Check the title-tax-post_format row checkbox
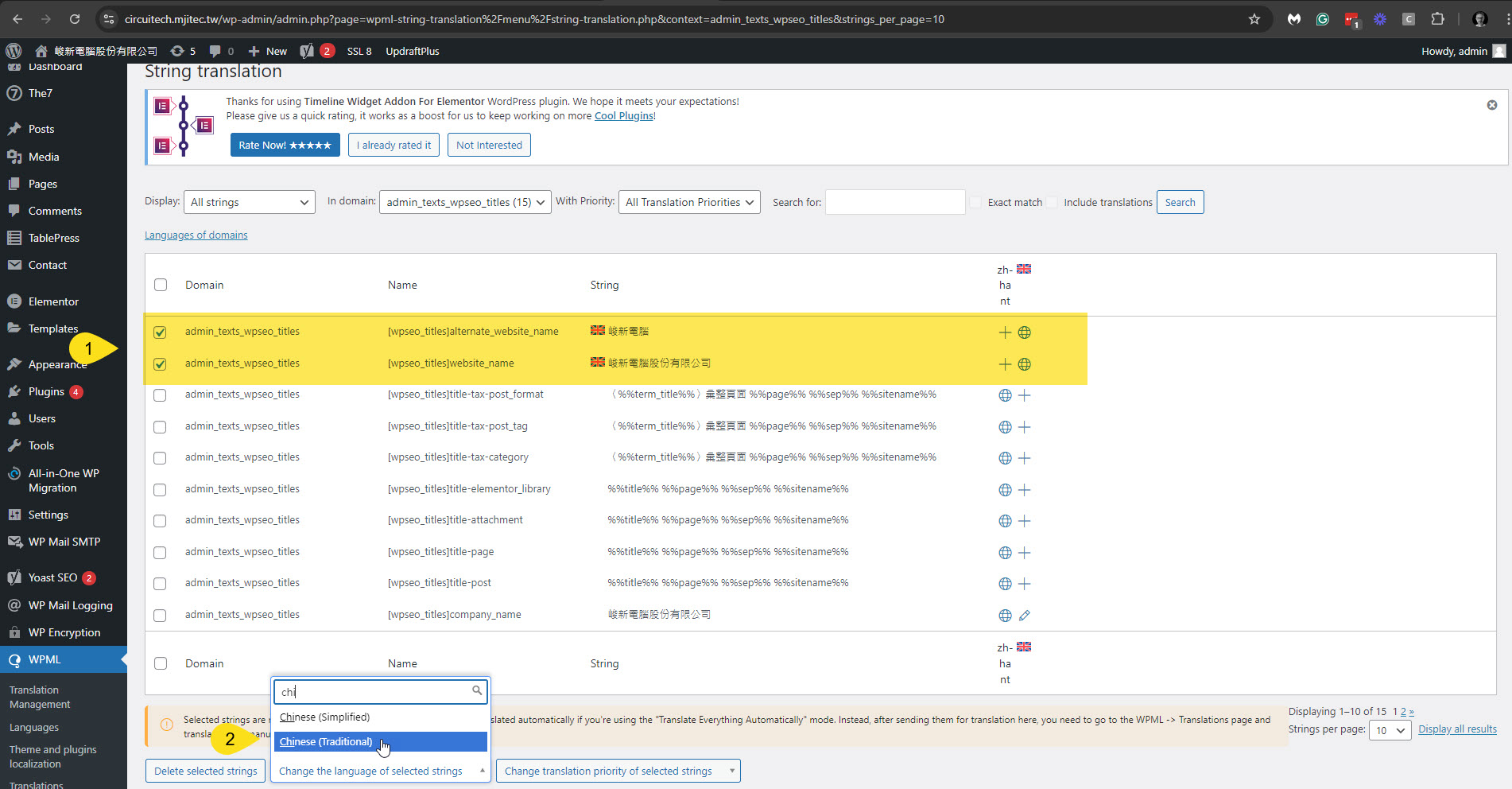 (160, 395)
